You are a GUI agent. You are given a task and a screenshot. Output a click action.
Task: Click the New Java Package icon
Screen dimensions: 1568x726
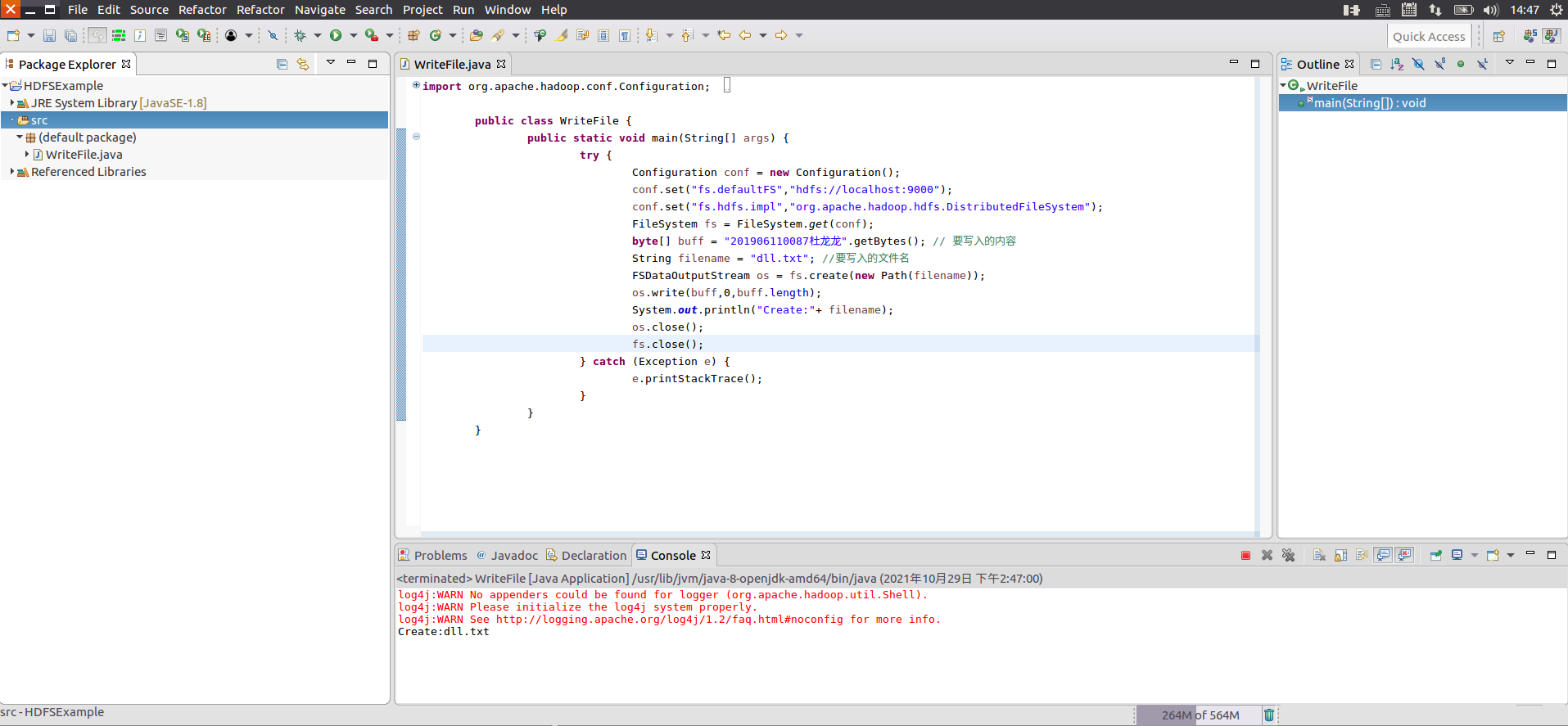point(413,35)
